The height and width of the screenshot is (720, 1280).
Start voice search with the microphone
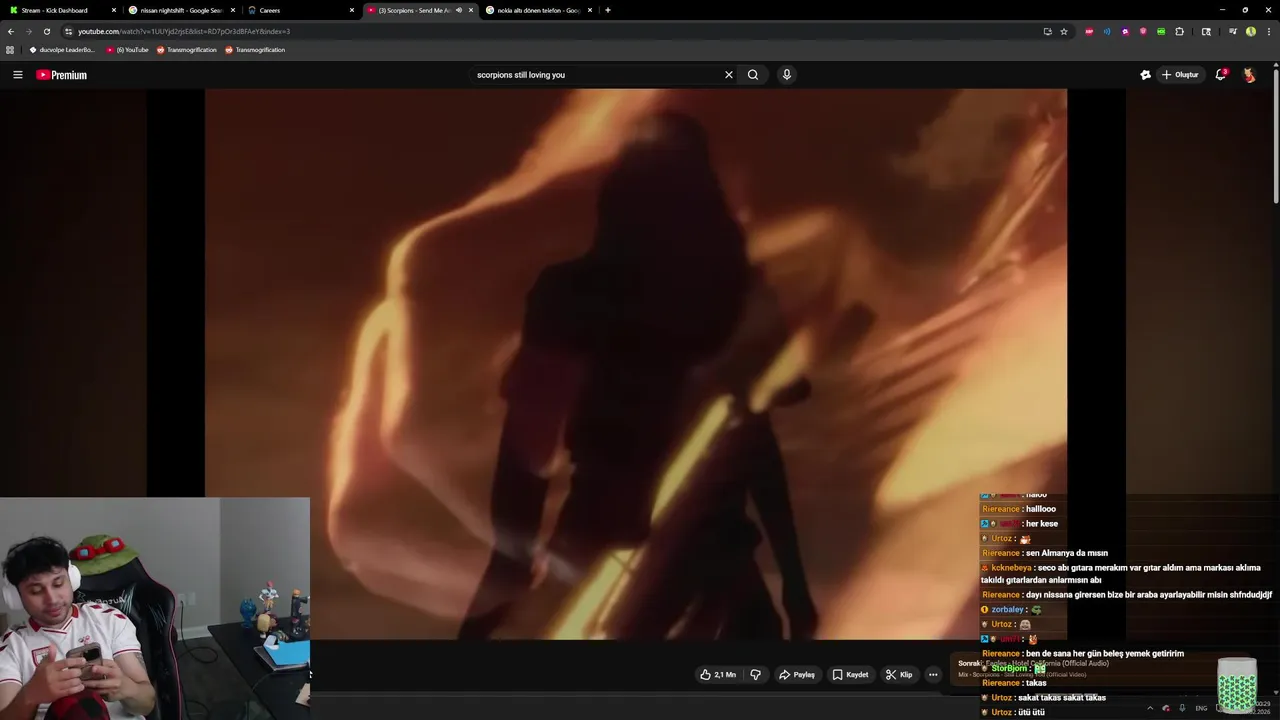tap(787, 75)
